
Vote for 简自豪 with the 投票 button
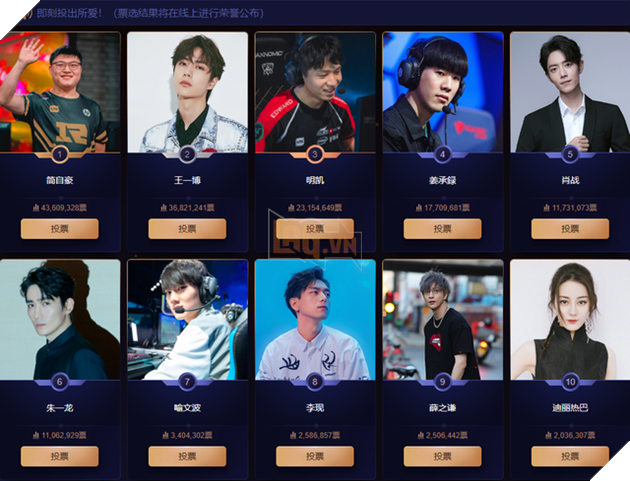click(59, 229)
